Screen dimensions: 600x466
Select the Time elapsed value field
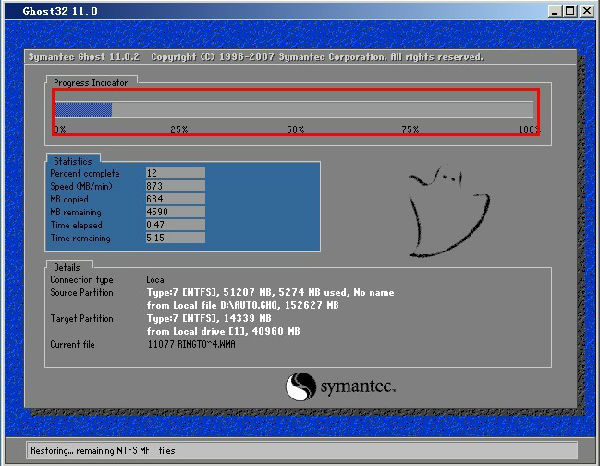[175, 225]
